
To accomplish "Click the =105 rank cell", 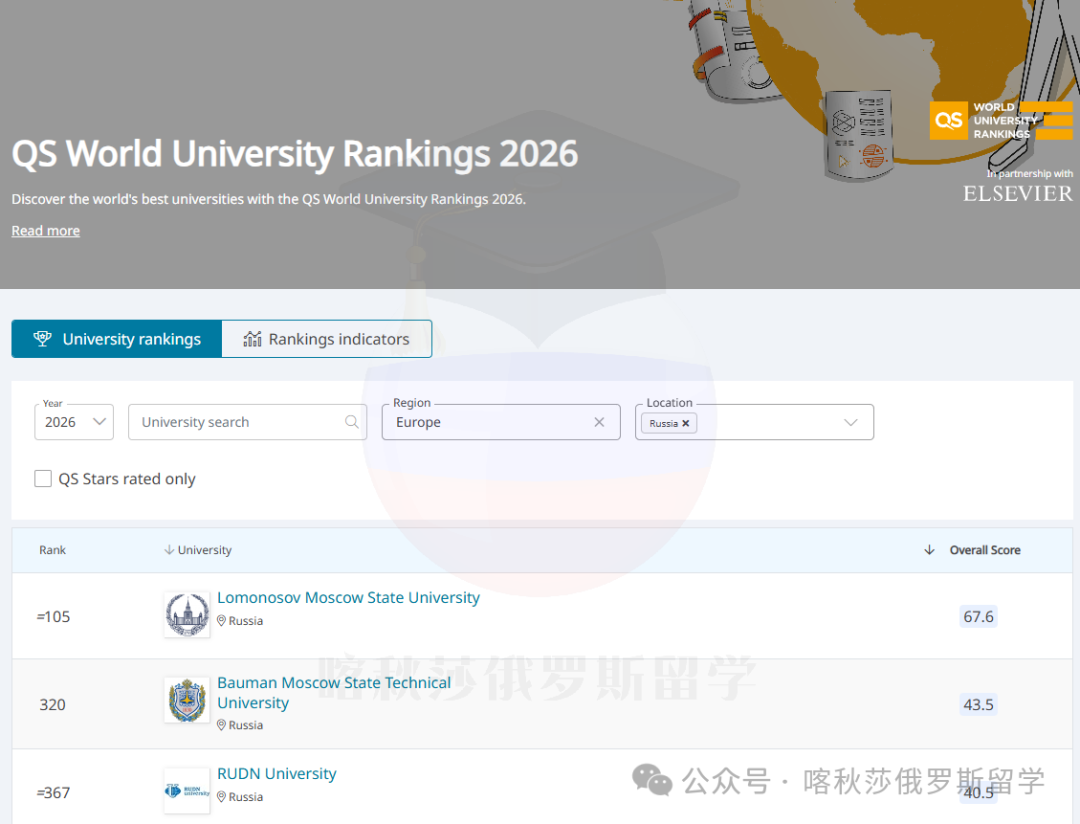I will (54, 617).
